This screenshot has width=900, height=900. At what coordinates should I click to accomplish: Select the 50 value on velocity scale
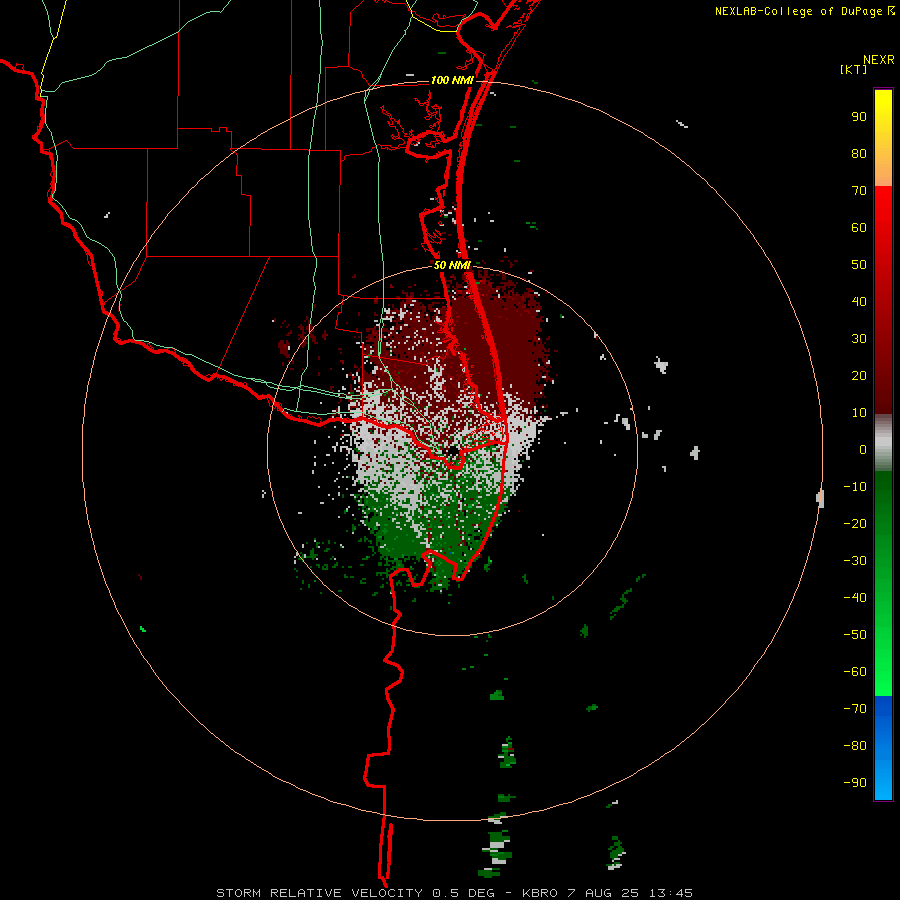click(x=859, y=265)
